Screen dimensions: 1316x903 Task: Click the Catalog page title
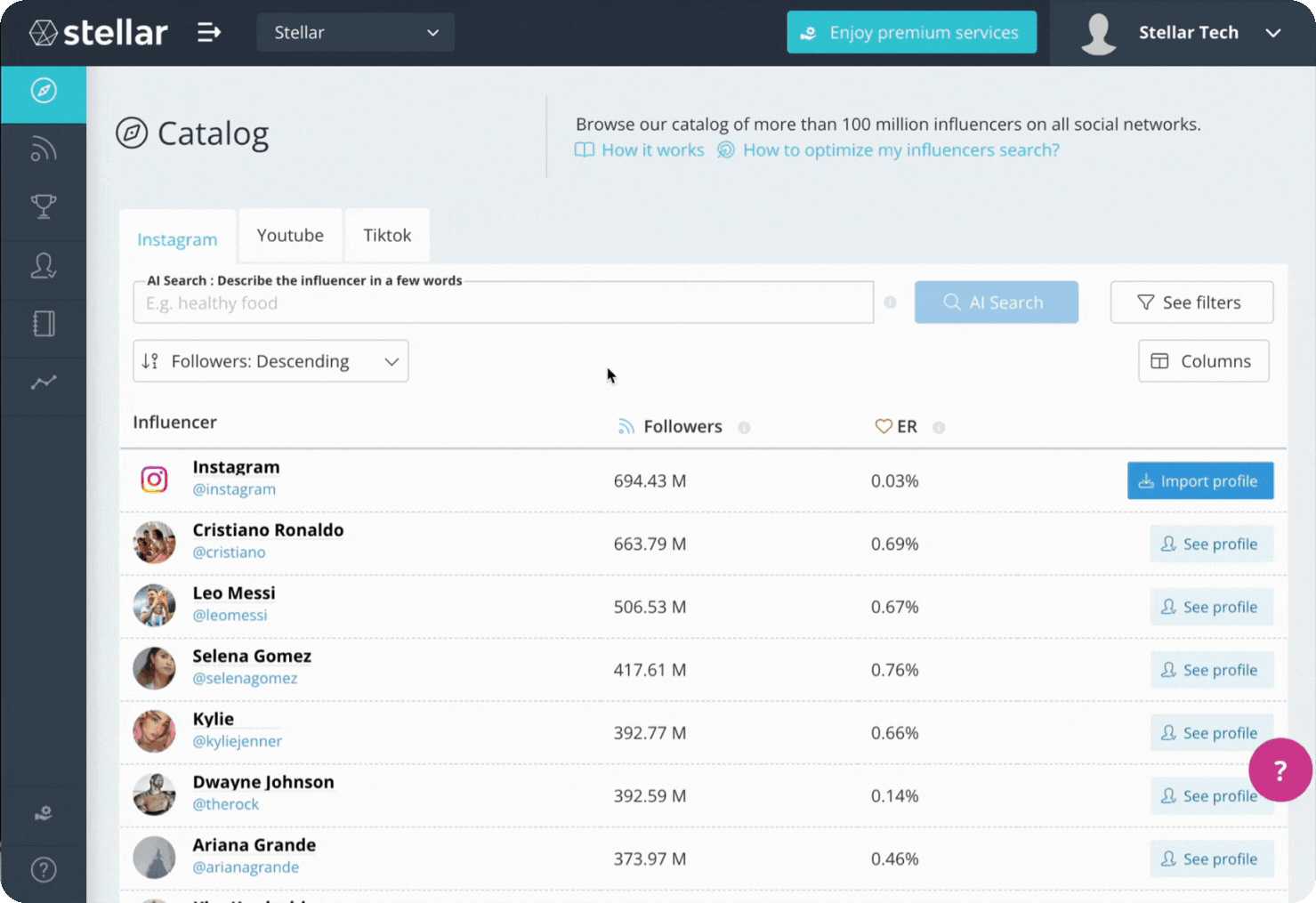pos(213,133)
